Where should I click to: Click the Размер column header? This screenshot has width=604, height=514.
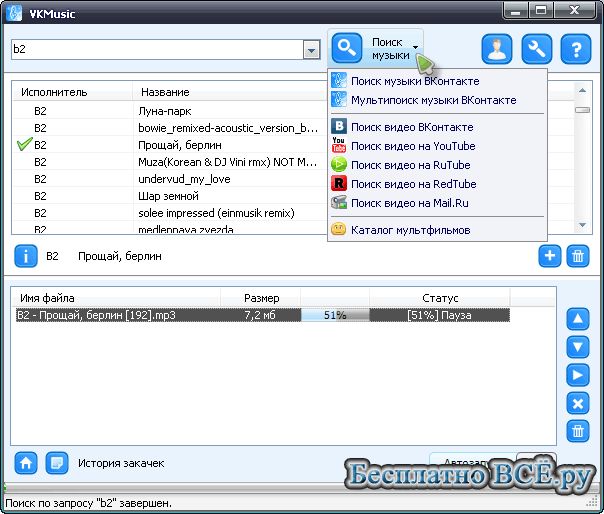point(261,298)
